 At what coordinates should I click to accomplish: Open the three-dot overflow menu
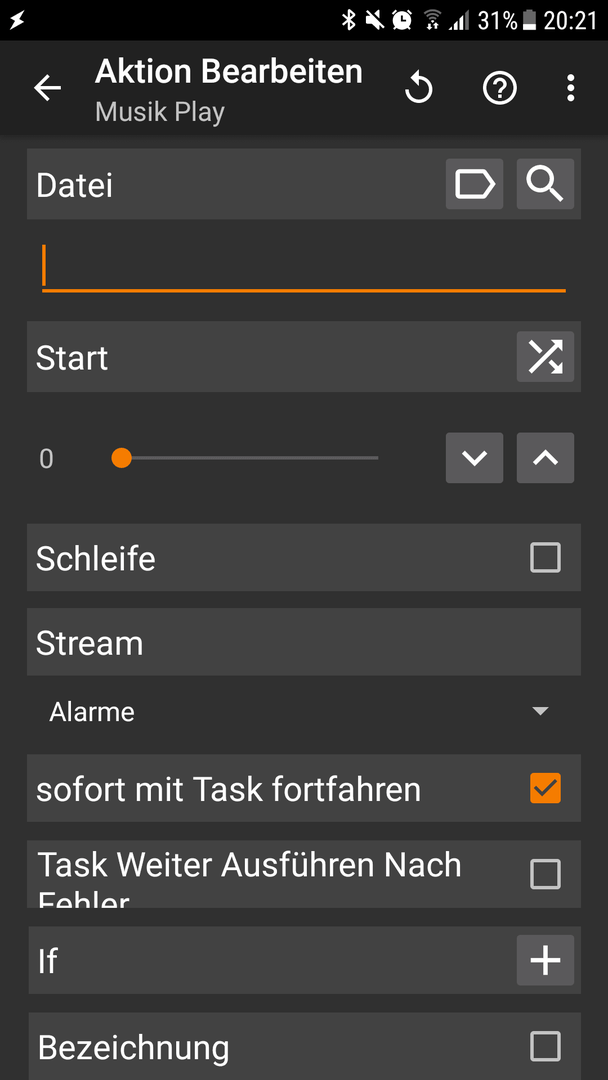point(570,88)
